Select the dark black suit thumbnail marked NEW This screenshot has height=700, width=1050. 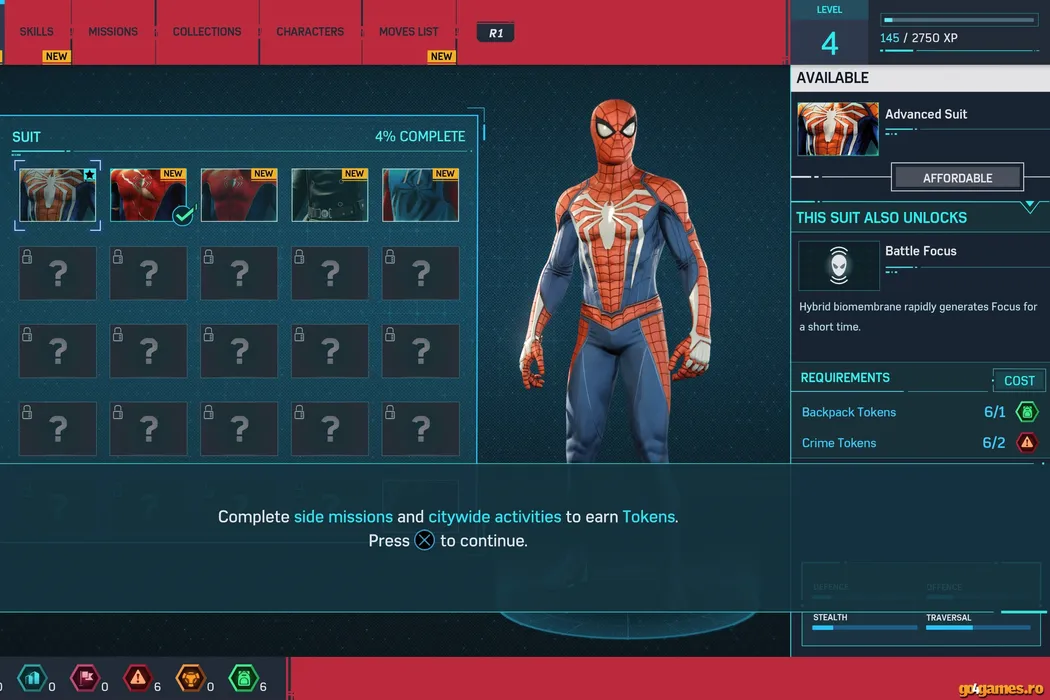coord(329,195)
